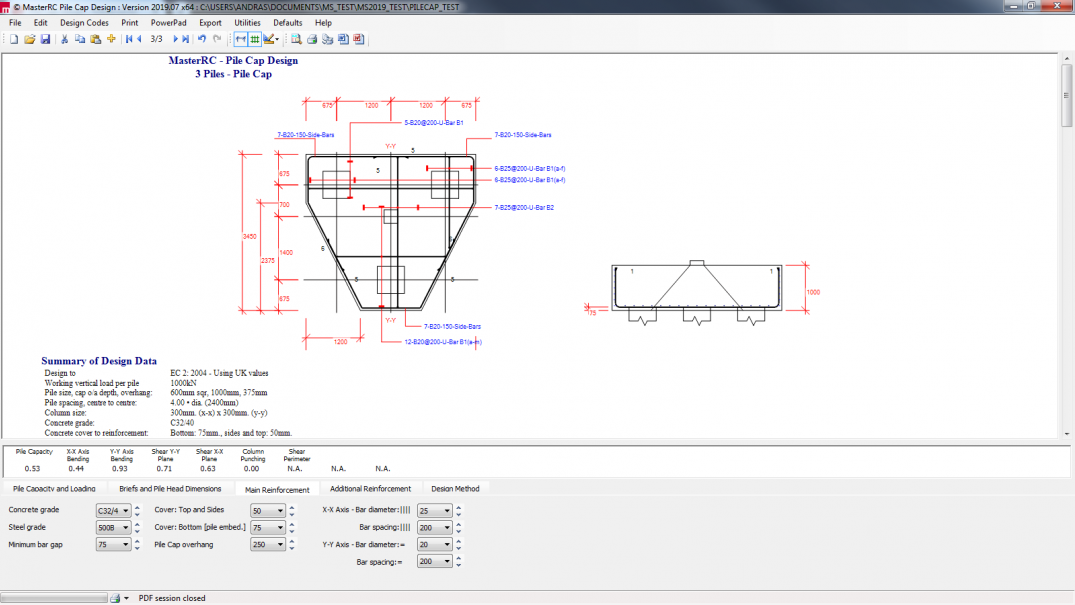Screen dimensions: 1075x605
Task: Cut with the scissors toolbar icon
Action: click(64, 39)
